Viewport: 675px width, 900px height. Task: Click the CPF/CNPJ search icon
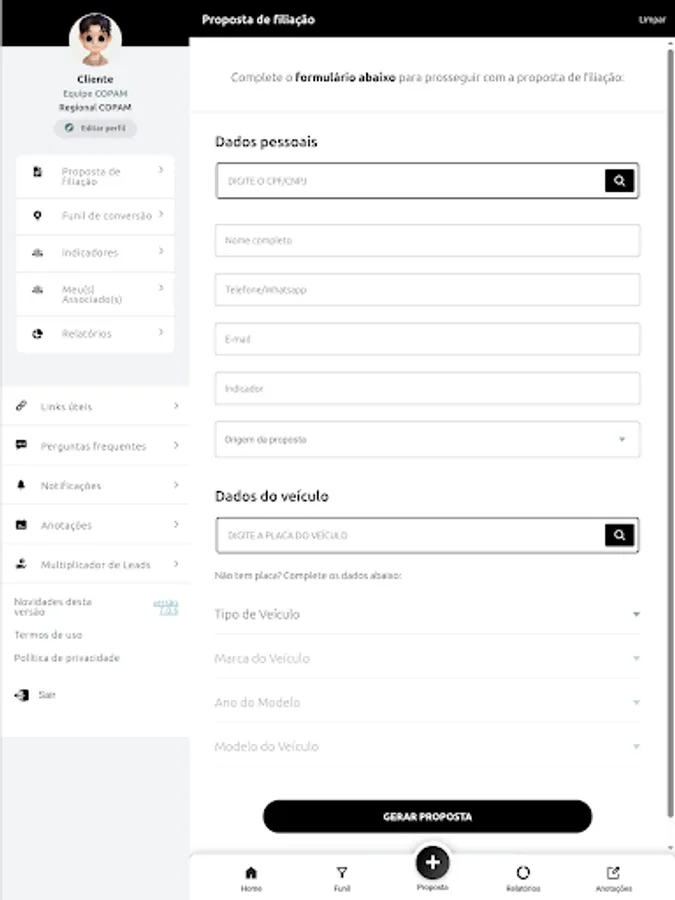tap(619, 181)
